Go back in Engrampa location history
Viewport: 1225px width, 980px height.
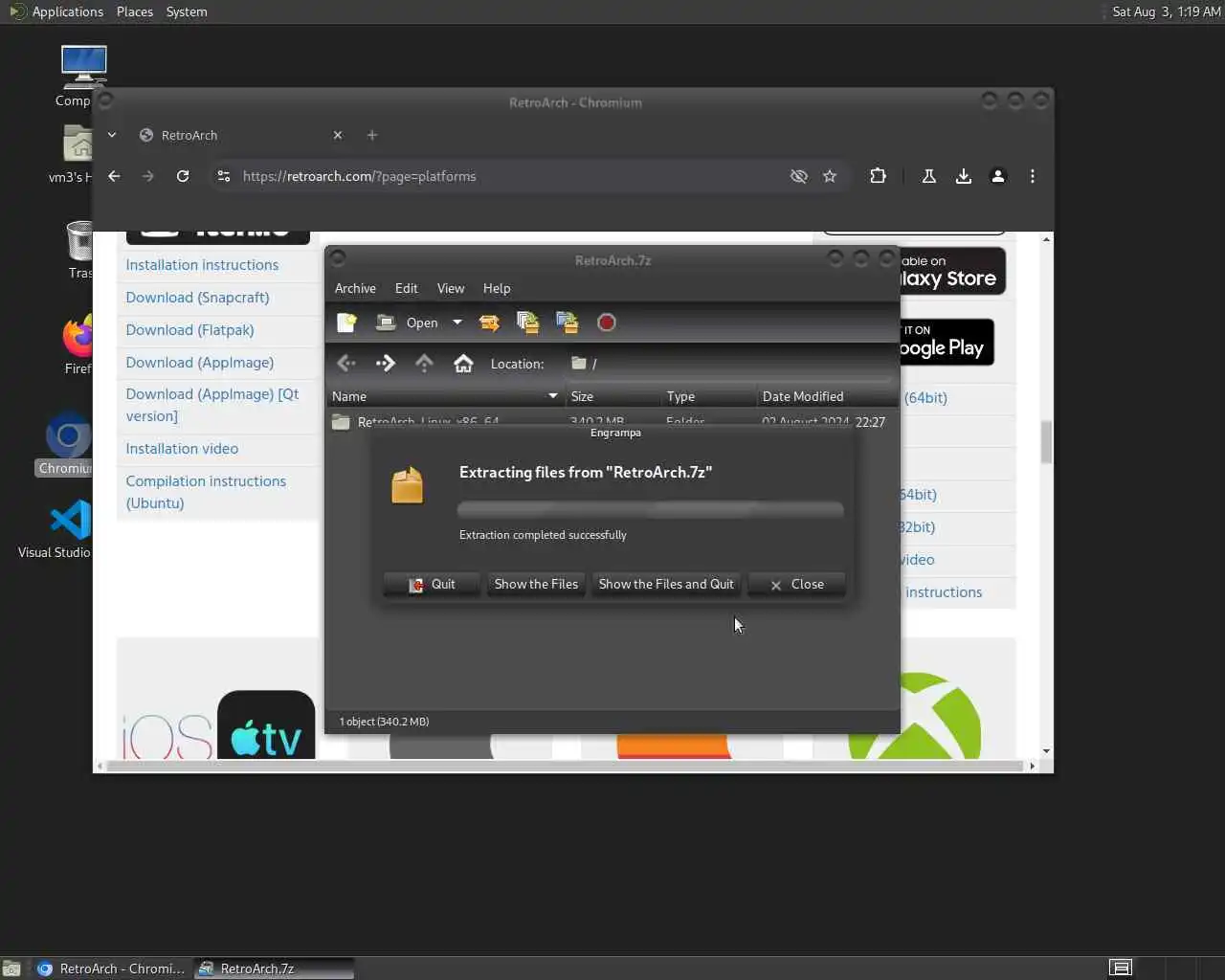click(346, 363)
